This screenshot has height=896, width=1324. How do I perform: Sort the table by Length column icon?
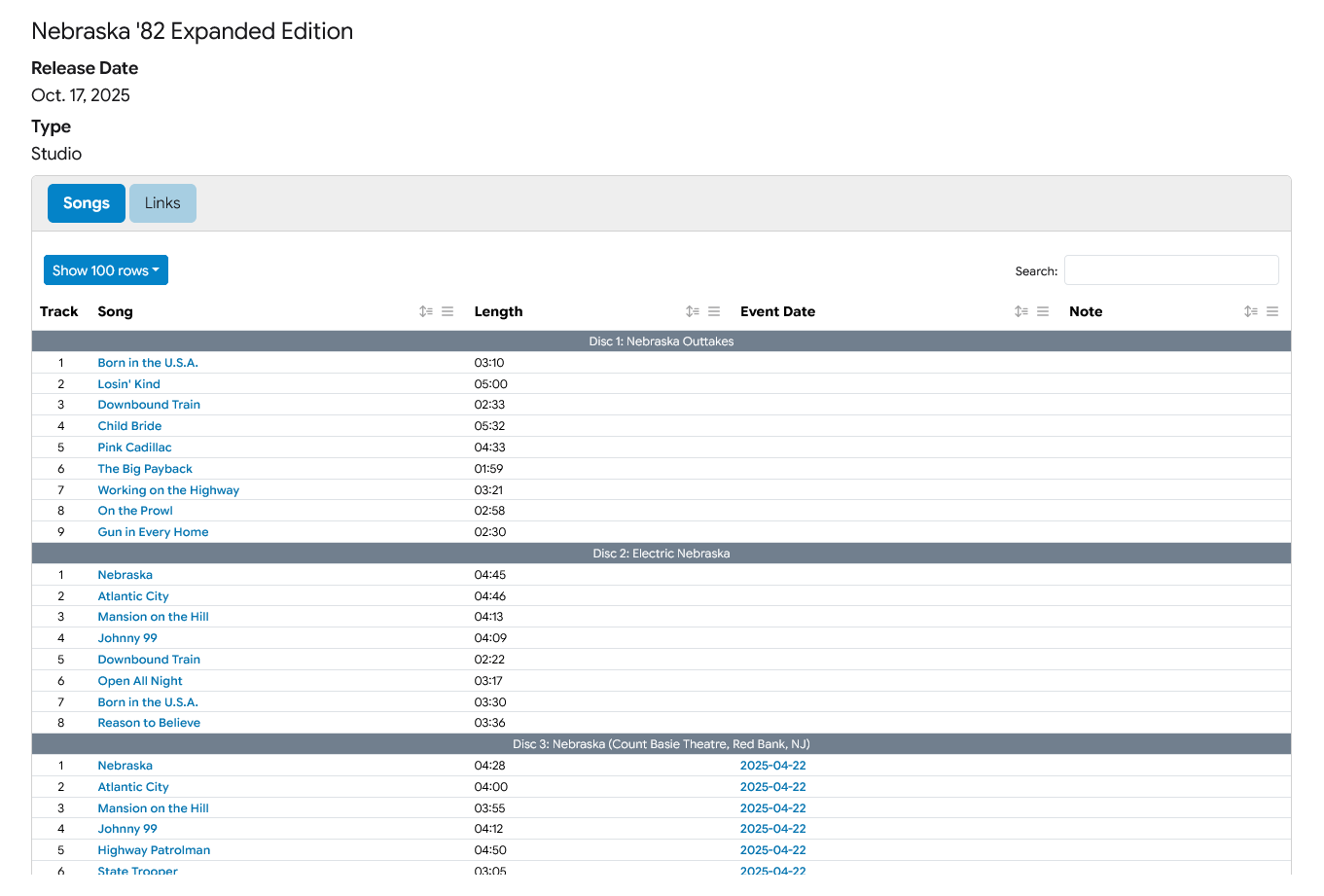click(692, 311)
